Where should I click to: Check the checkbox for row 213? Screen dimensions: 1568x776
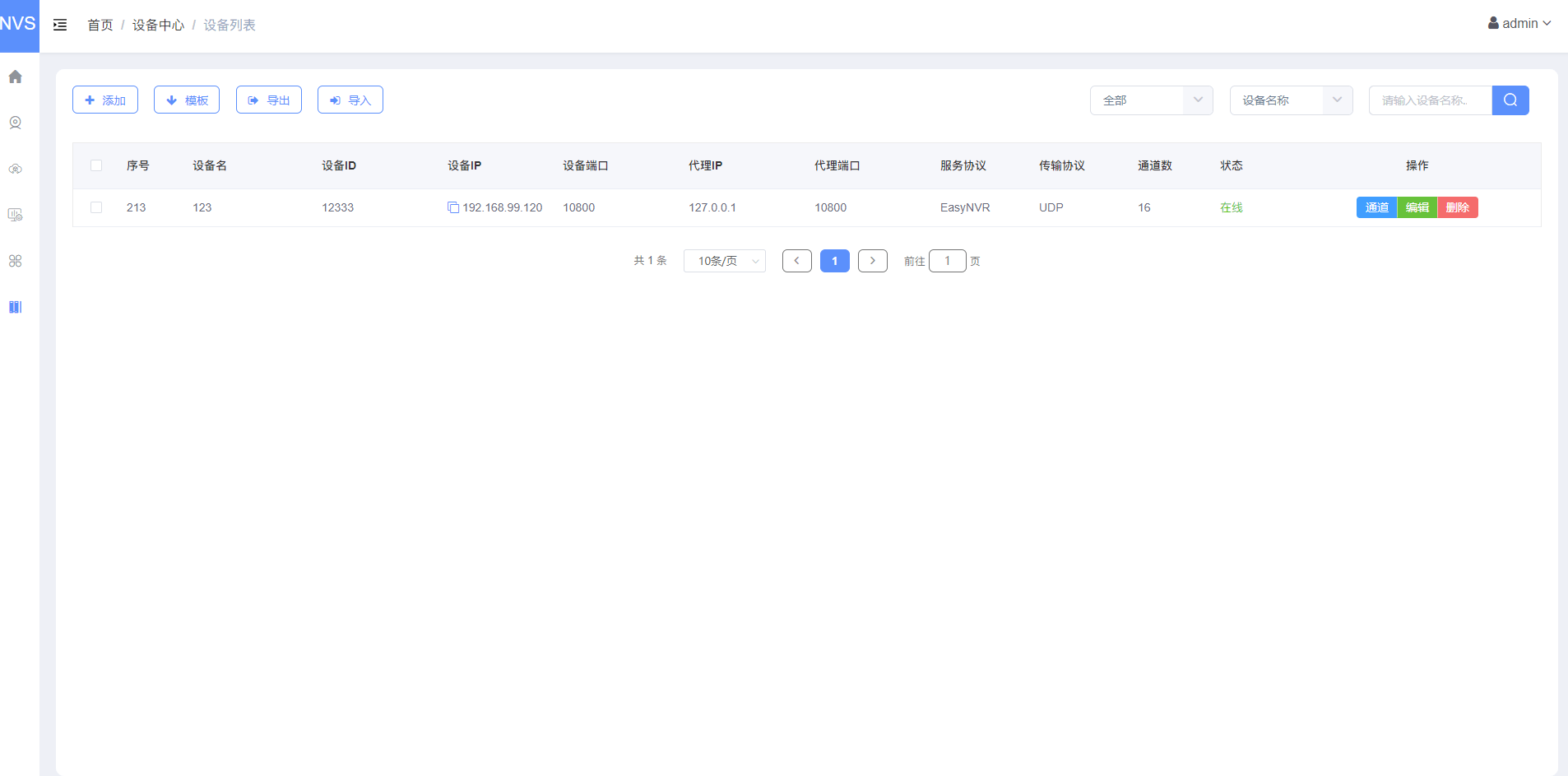pyautogui.click(x=96, y=207)
